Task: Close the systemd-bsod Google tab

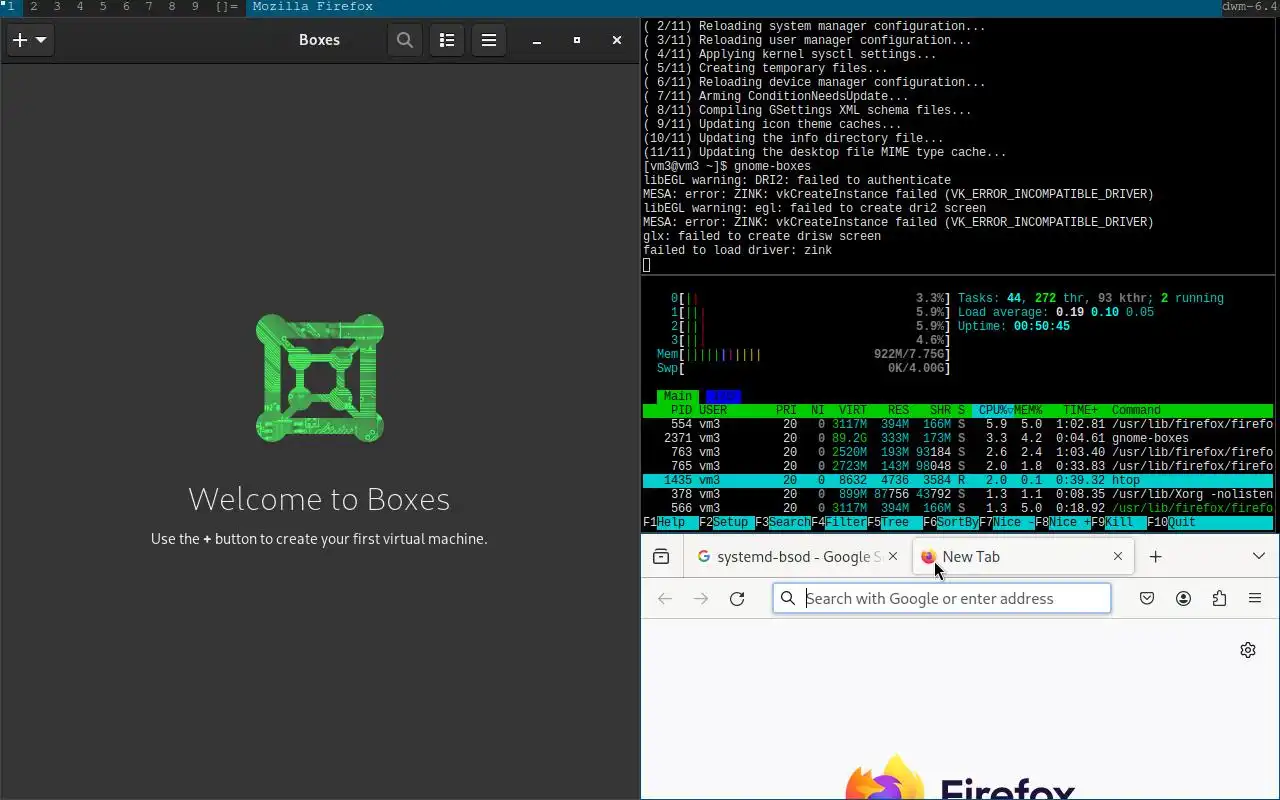Action: (x=893, y=557)
